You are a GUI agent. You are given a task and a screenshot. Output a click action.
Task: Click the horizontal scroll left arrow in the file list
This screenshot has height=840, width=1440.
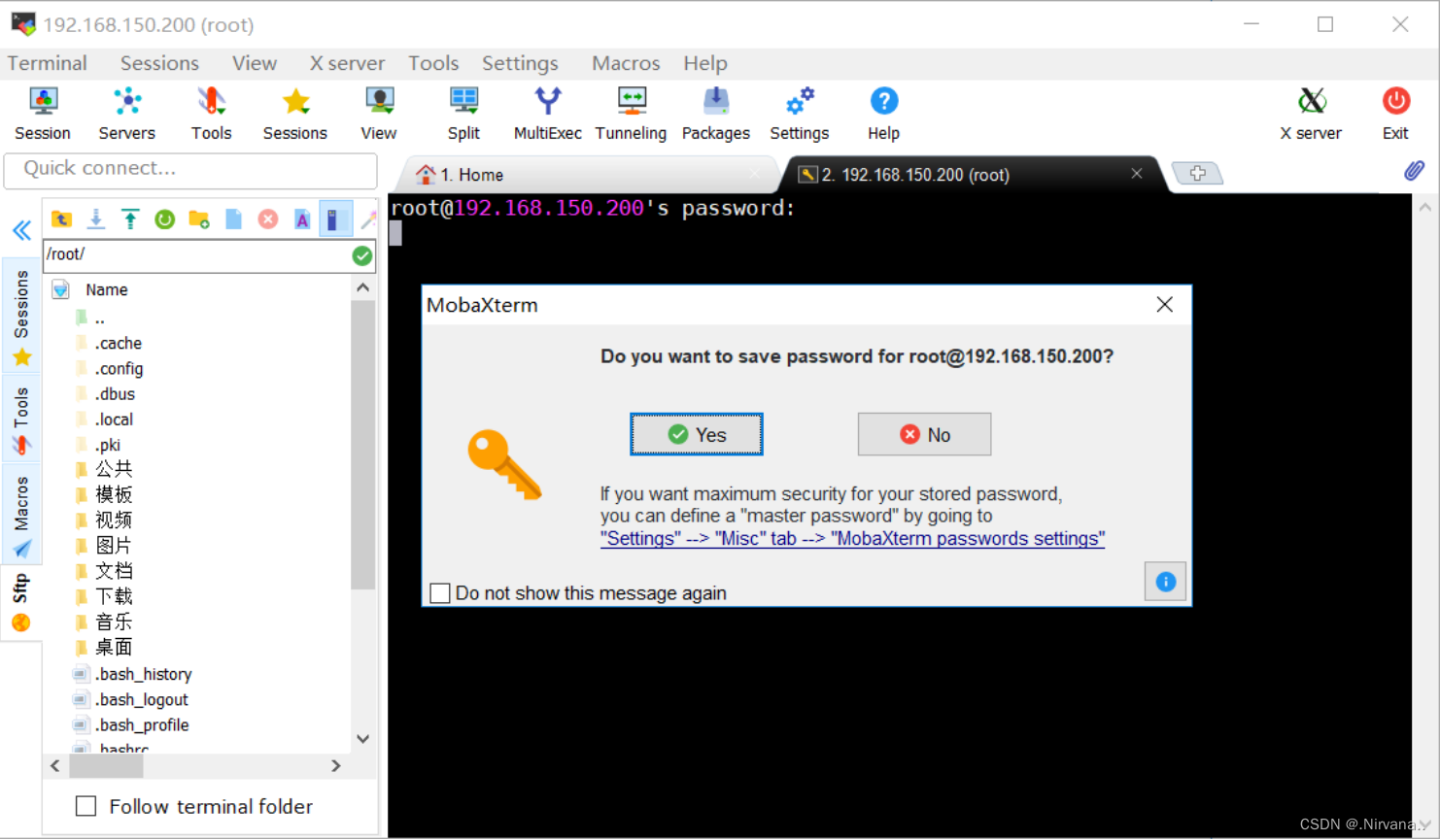click(54, 766)
